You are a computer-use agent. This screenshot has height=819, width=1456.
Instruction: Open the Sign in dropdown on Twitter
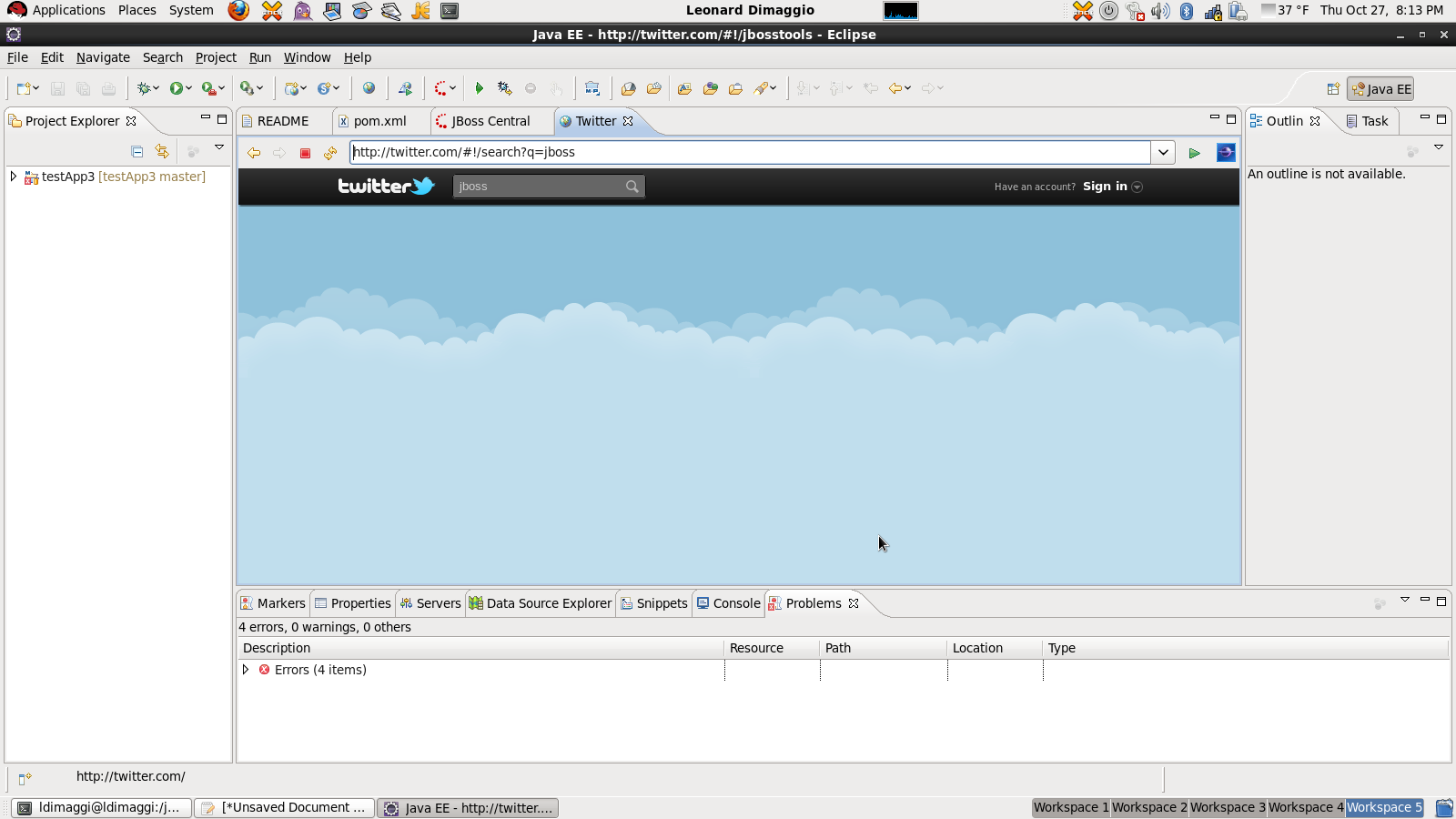pos(1137,187)
